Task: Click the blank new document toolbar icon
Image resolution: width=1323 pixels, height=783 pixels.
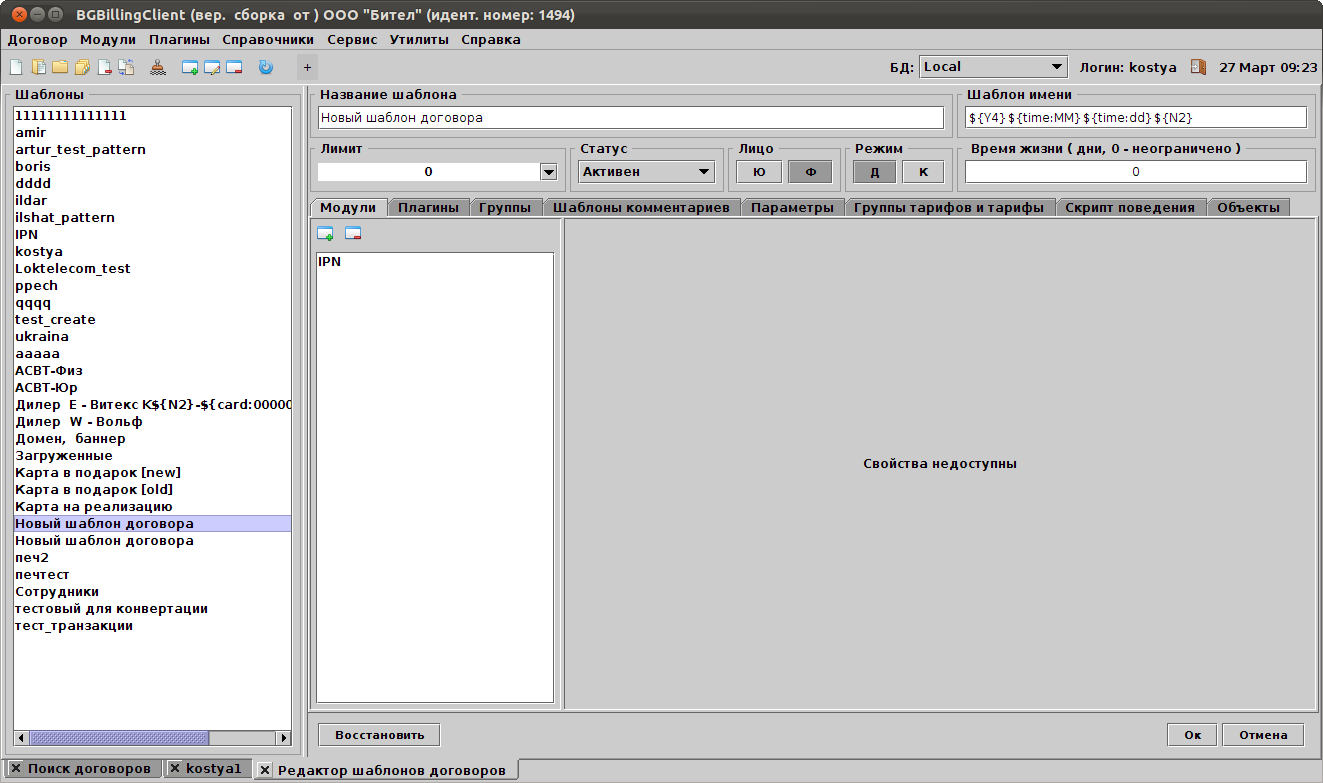Action: [x=16, y=68]
